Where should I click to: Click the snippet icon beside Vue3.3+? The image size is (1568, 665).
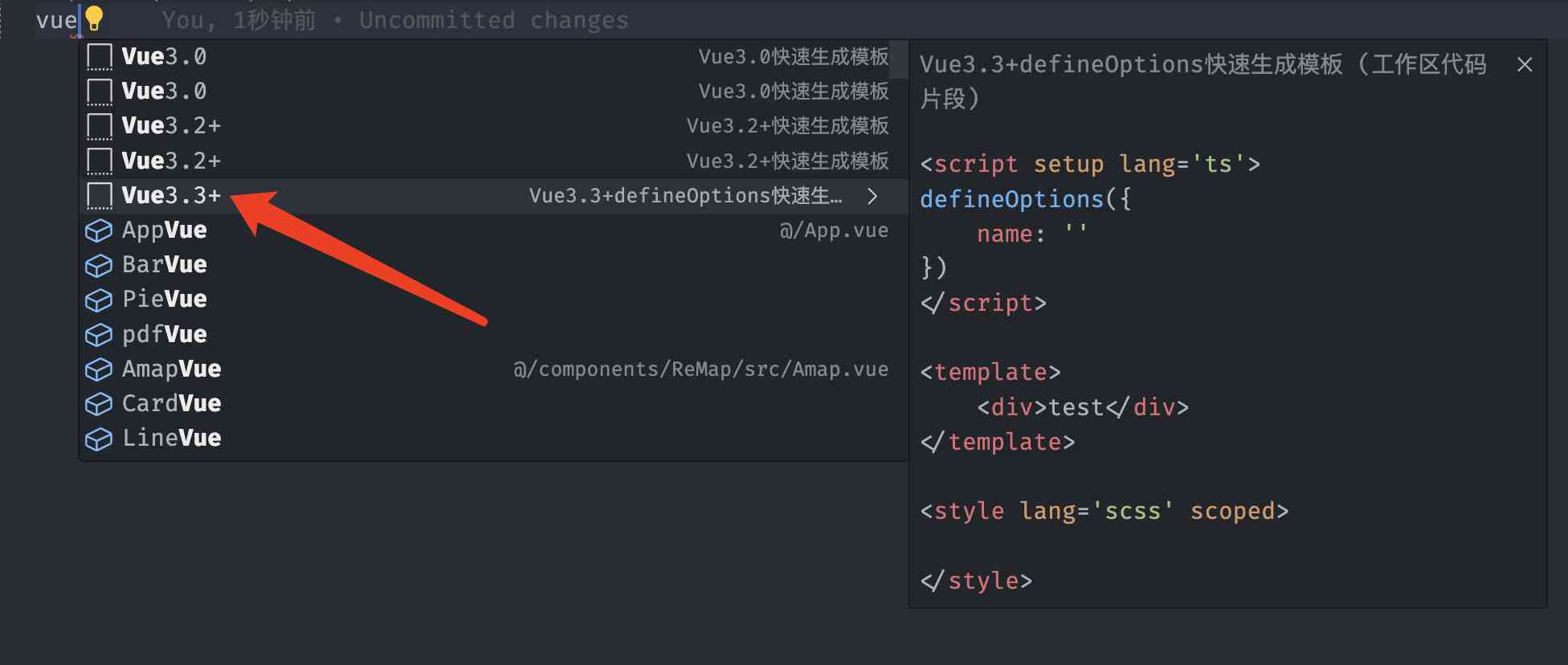click(x=99, y=196)
